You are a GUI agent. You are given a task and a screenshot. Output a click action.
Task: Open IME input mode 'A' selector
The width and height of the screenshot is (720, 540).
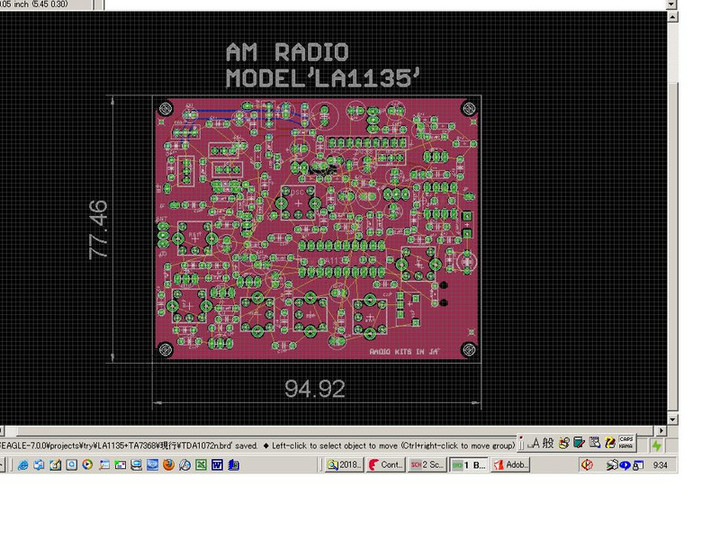tap(534, 443)
